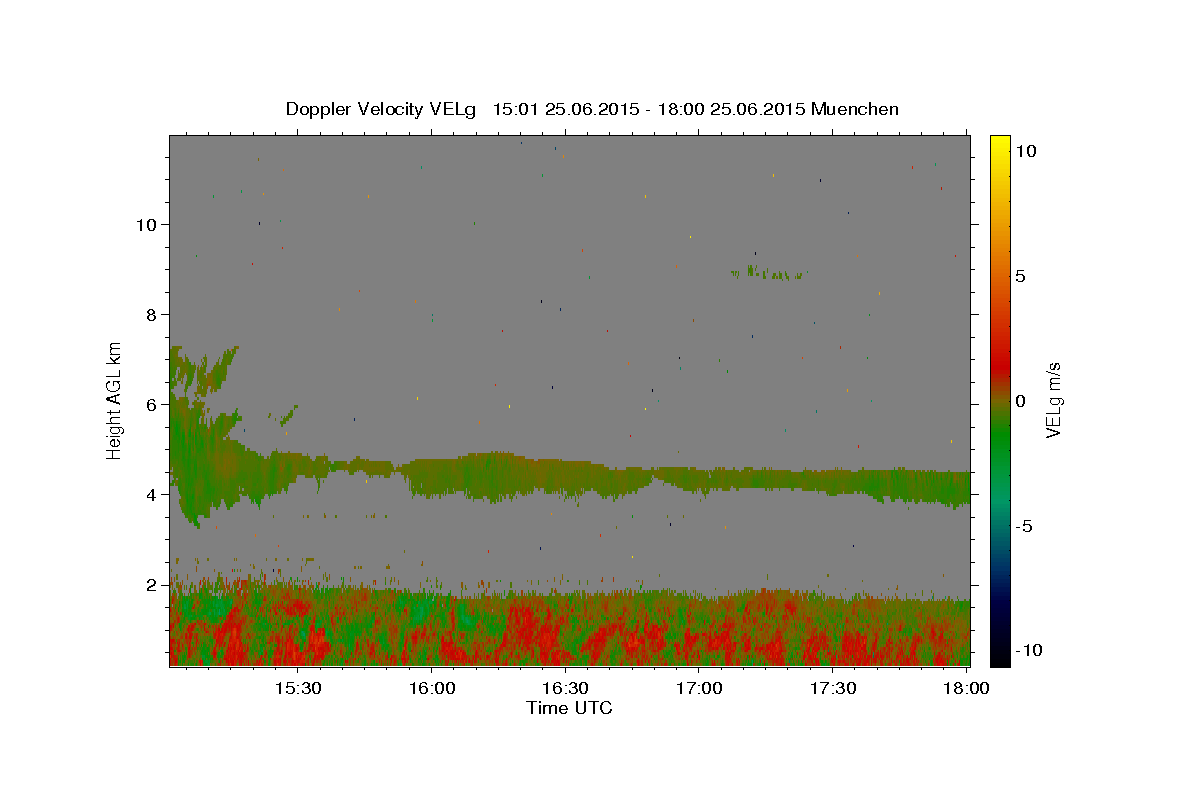Click the boundary layer echoes below 2 km at 16:30
Viewport: 1200px width, 800px height.
click(565, 628)
